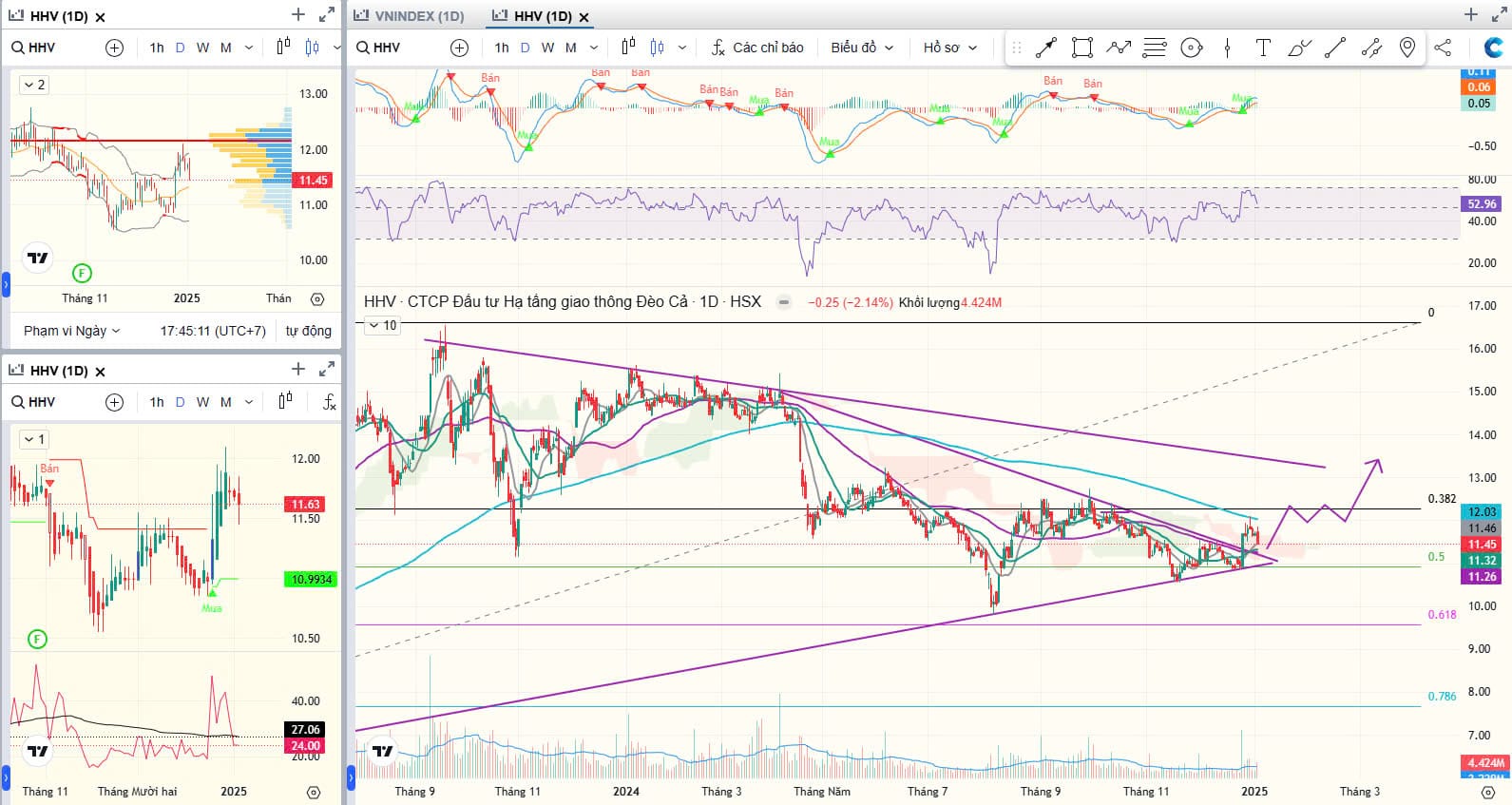Choose the vertical line drawing tool
The image size is (1512, 805).
pos(1227,48)
